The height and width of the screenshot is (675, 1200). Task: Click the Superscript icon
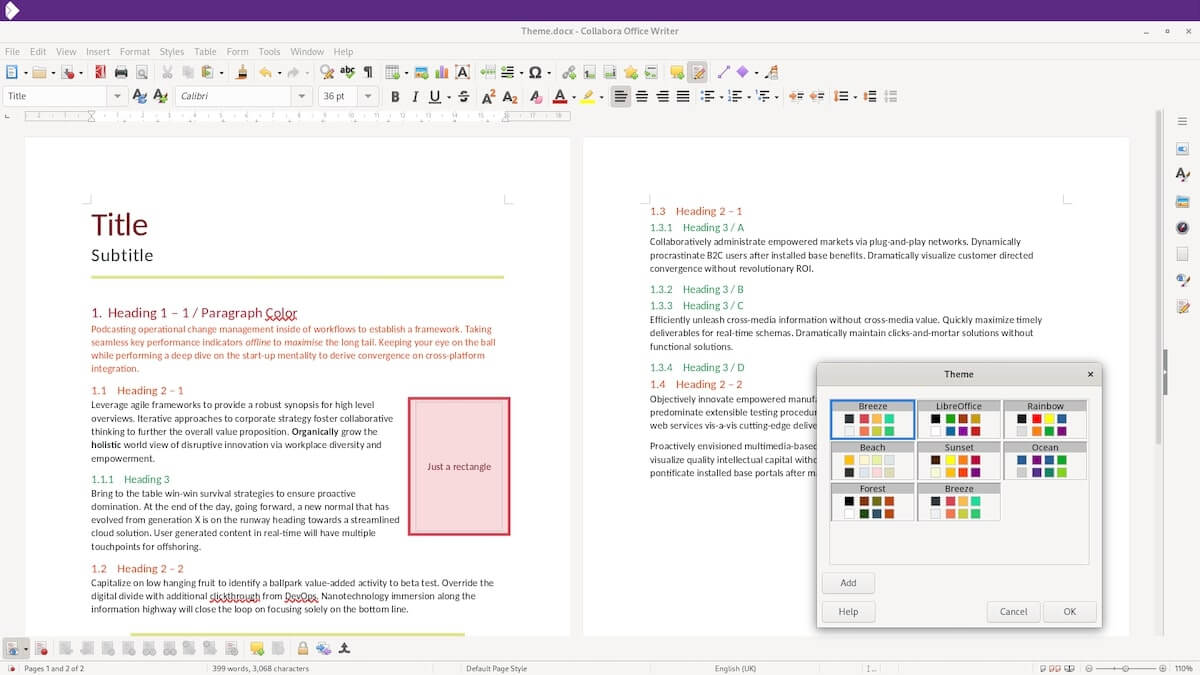pos(488,97)
